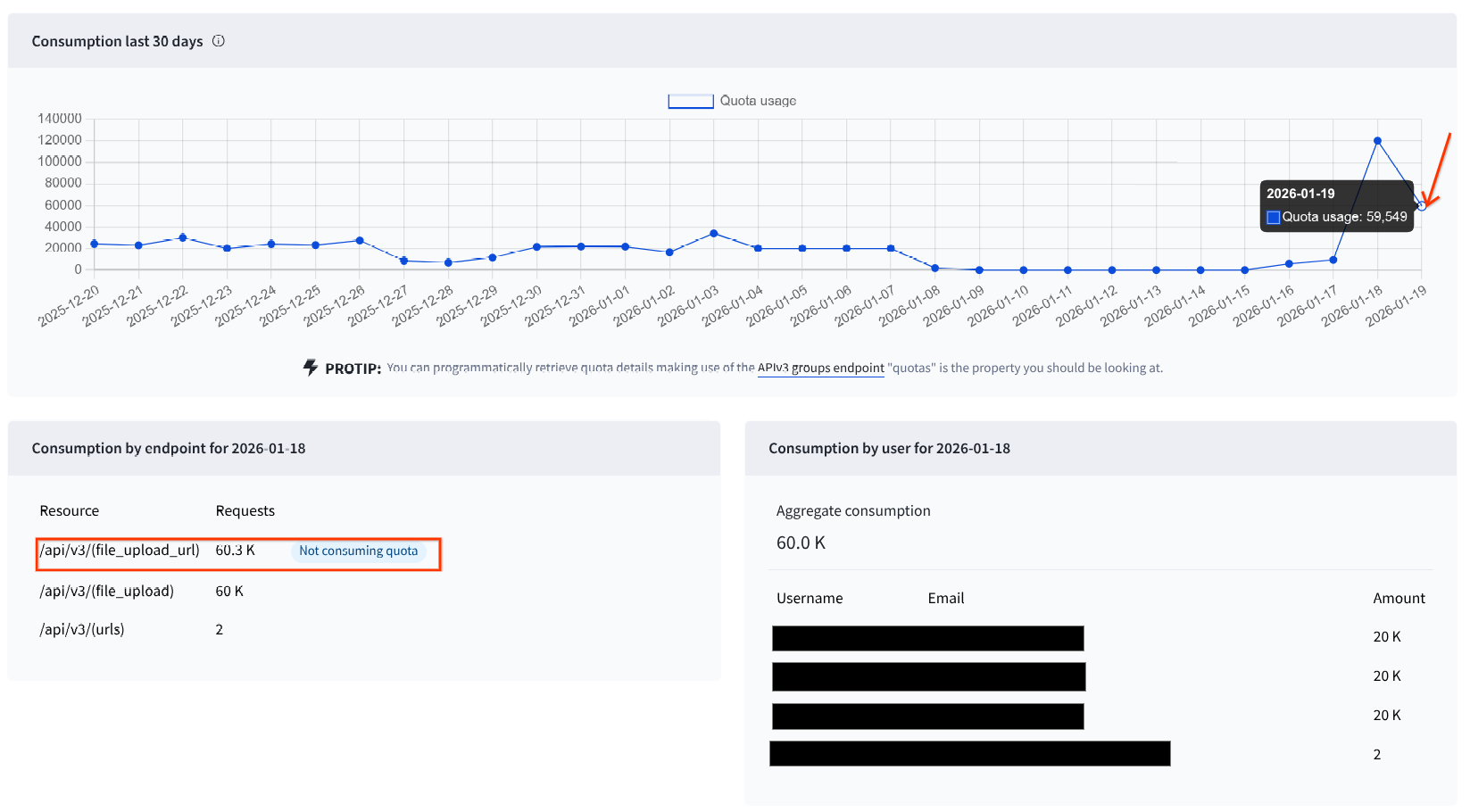Click the 2026-01-05 x-axis date label
Image resolution: width=1470 pixels, height=812 pixels.
point(777,306)
